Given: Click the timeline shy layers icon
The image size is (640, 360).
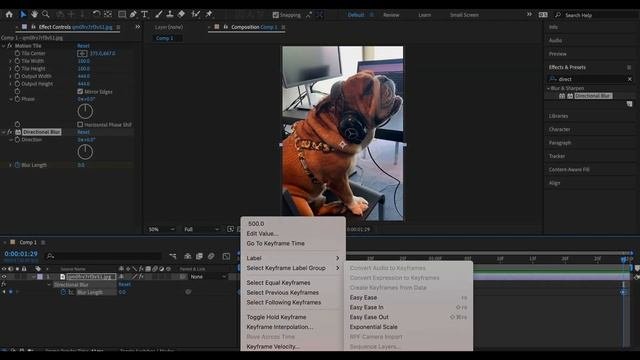Looking at the screenshot, I should pyautogui.click(x=188, y=256).
